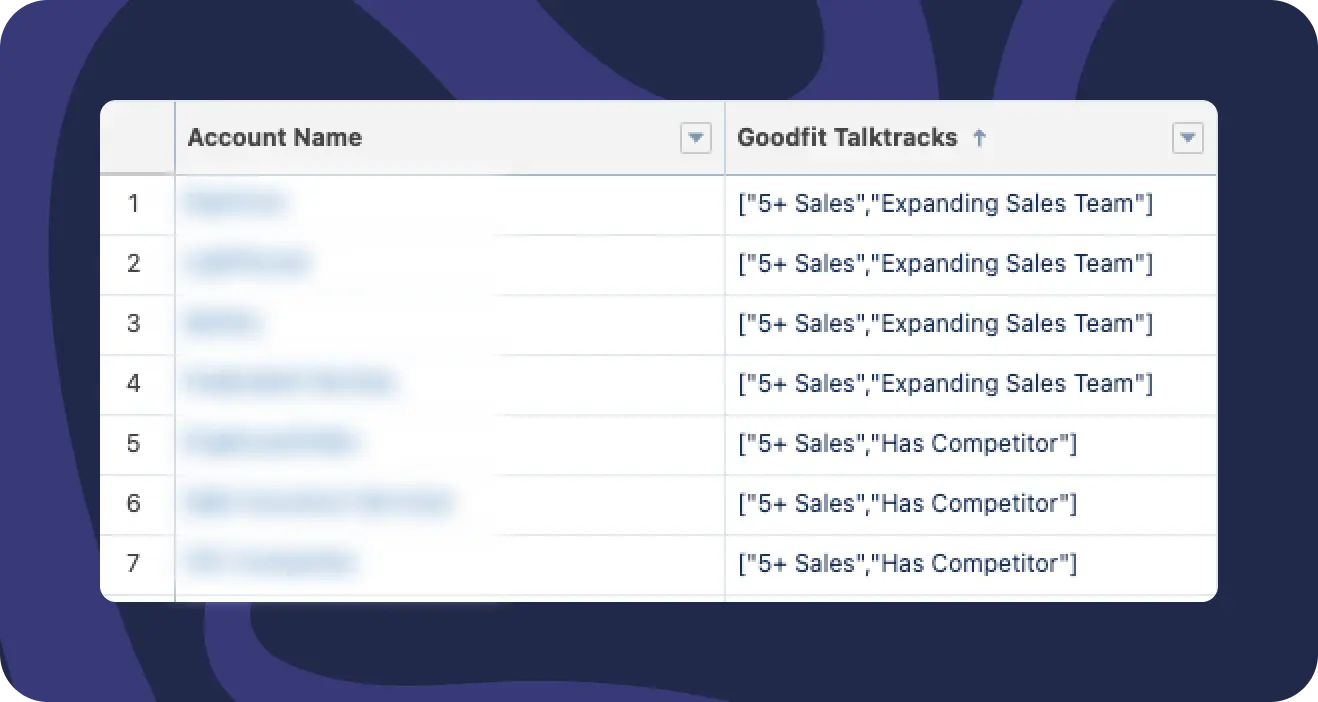Screen dimensions: 1318x702
Task: Open the Account Name column dropdown
Action: click(696, 138)
